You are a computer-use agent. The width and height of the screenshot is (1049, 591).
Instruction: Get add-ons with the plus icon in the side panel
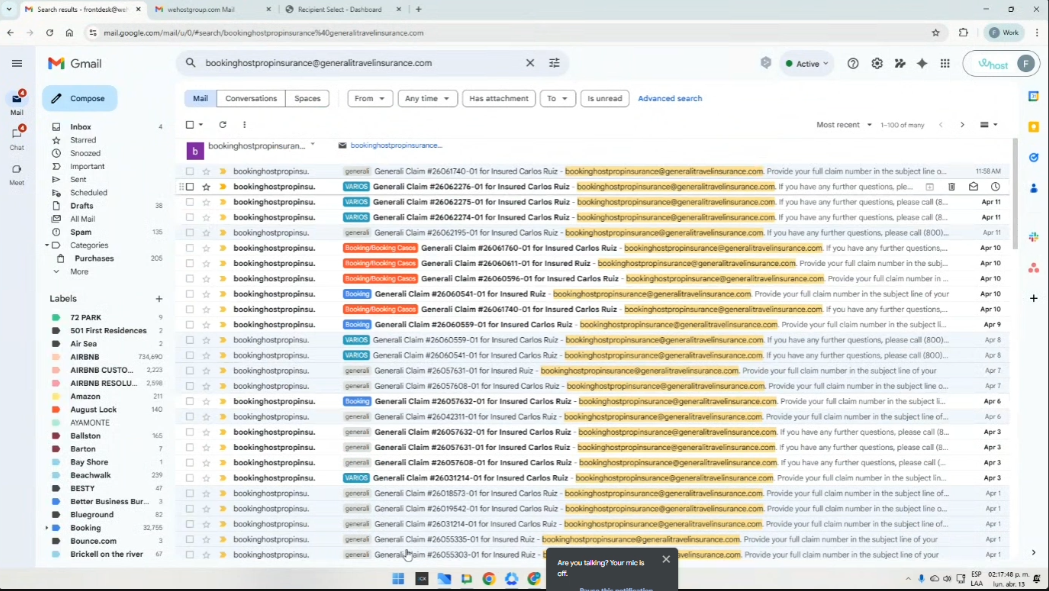1034,298
